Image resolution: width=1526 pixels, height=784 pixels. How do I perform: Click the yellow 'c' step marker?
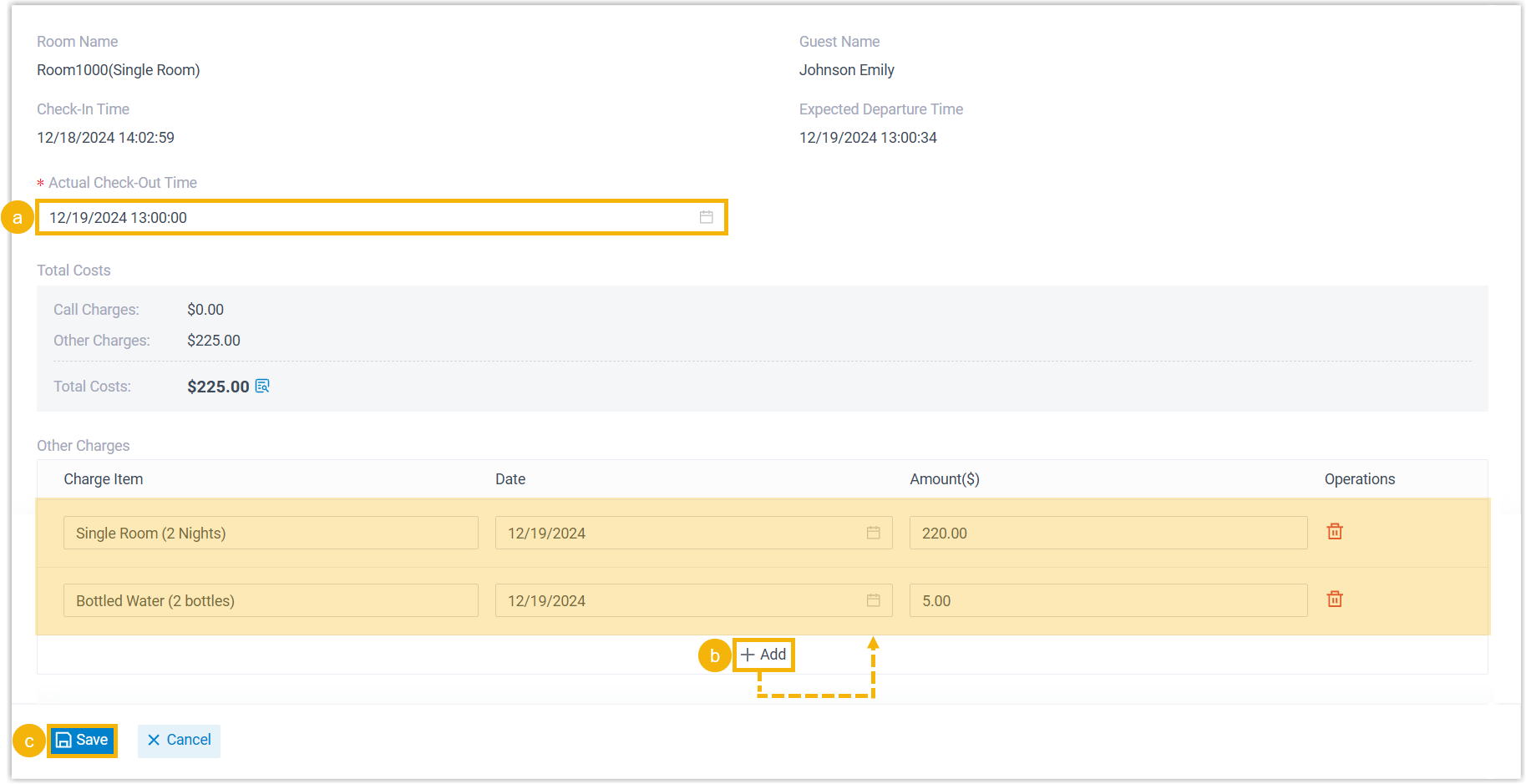click(x=29, y=741)
